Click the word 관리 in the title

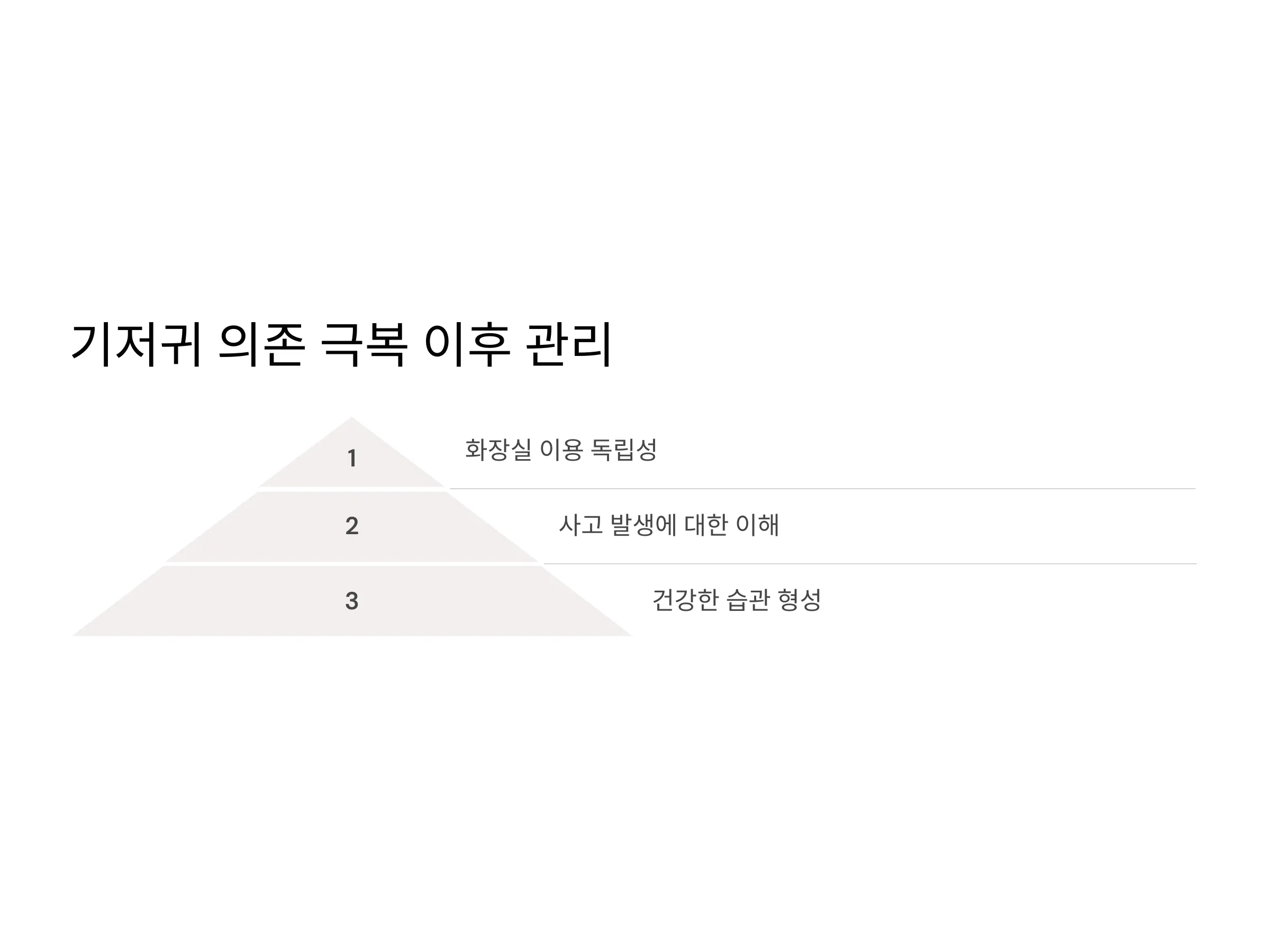click(x=569, y=345)
